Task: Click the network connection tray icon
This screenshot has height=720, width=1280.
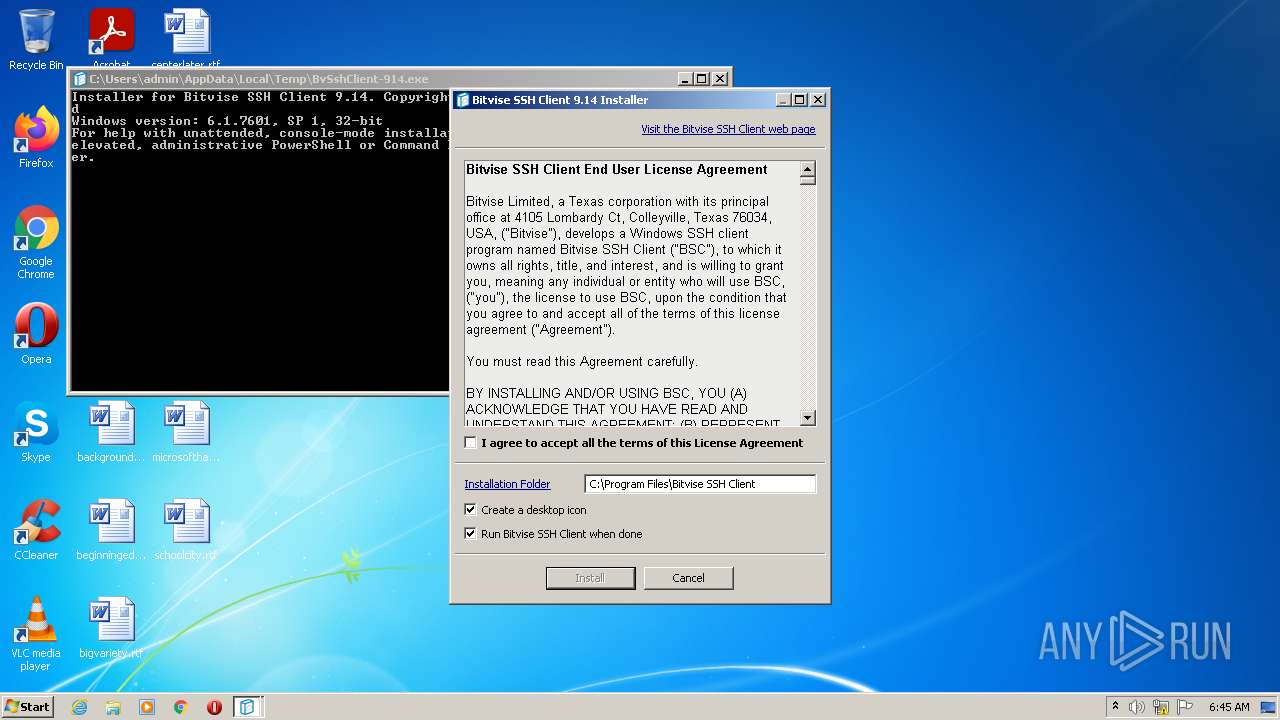Action: [1161, 707]
